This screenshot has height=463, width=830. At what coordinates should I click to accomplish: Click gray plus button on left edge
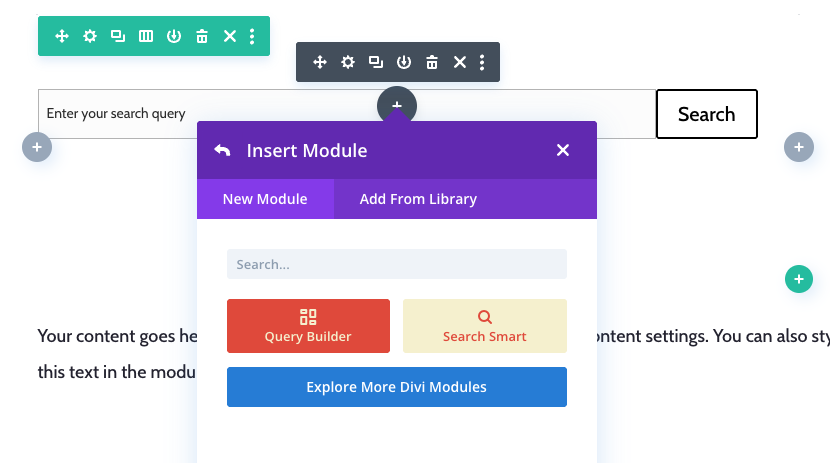[x=37, y=147]
